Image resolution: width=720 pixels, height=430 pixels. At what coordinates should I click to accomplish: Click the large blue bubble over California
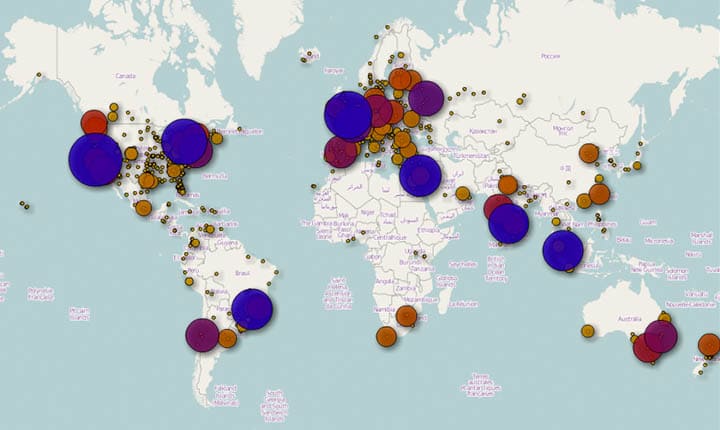pos(95,160)
